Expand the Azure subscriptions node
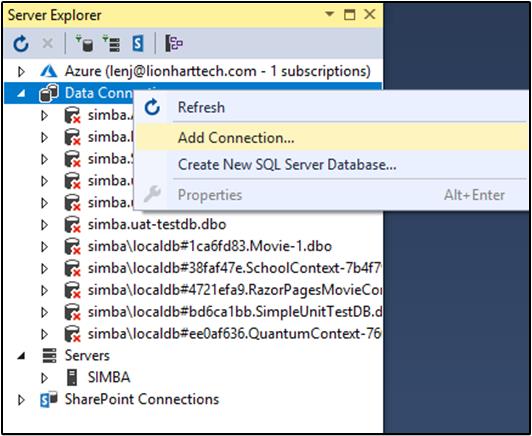Viewport: 532px width, 436px height. click(21, 72)
